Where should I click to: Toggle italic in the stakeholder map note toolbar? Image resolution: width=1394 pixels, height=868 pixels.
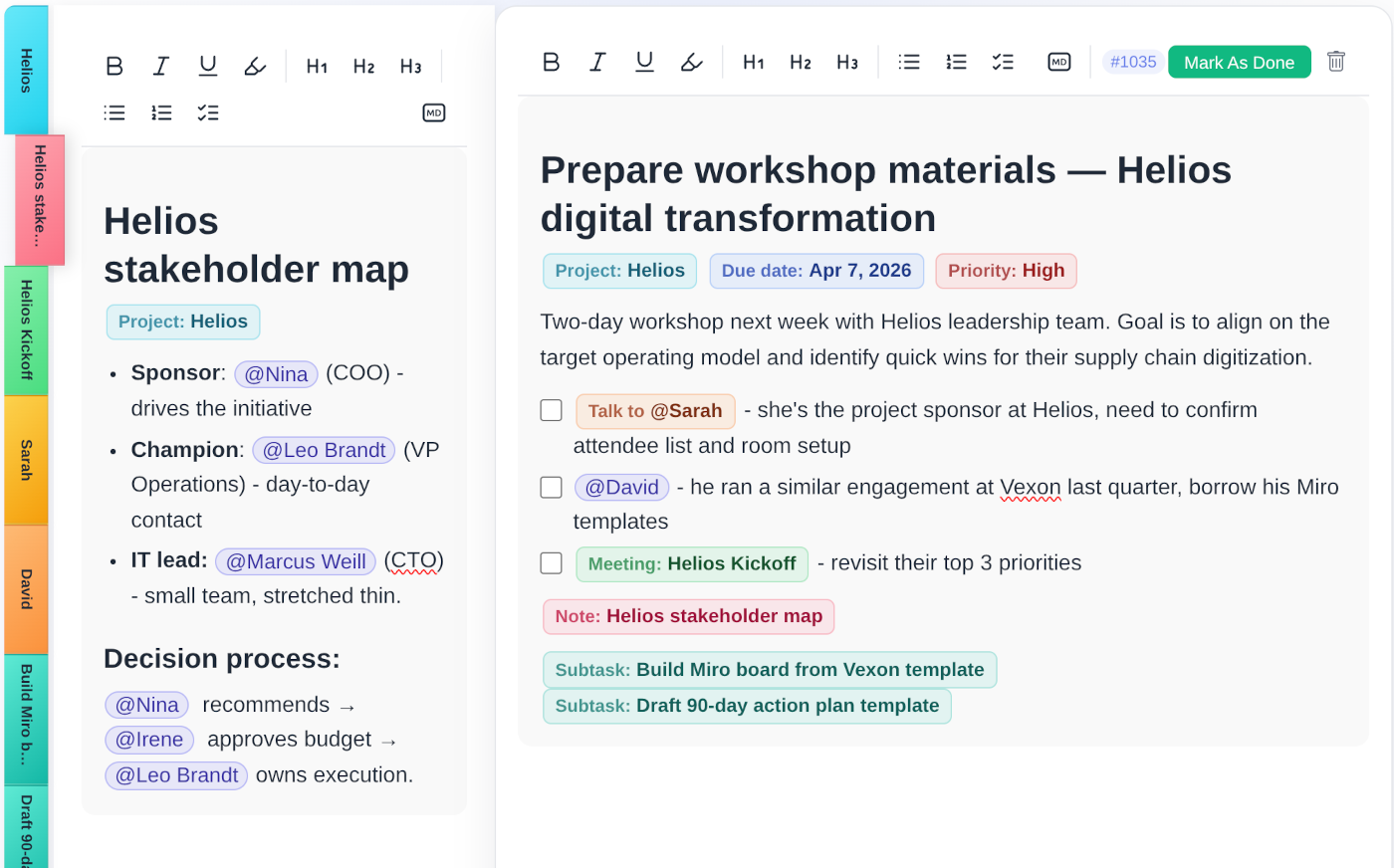point(160,66)
